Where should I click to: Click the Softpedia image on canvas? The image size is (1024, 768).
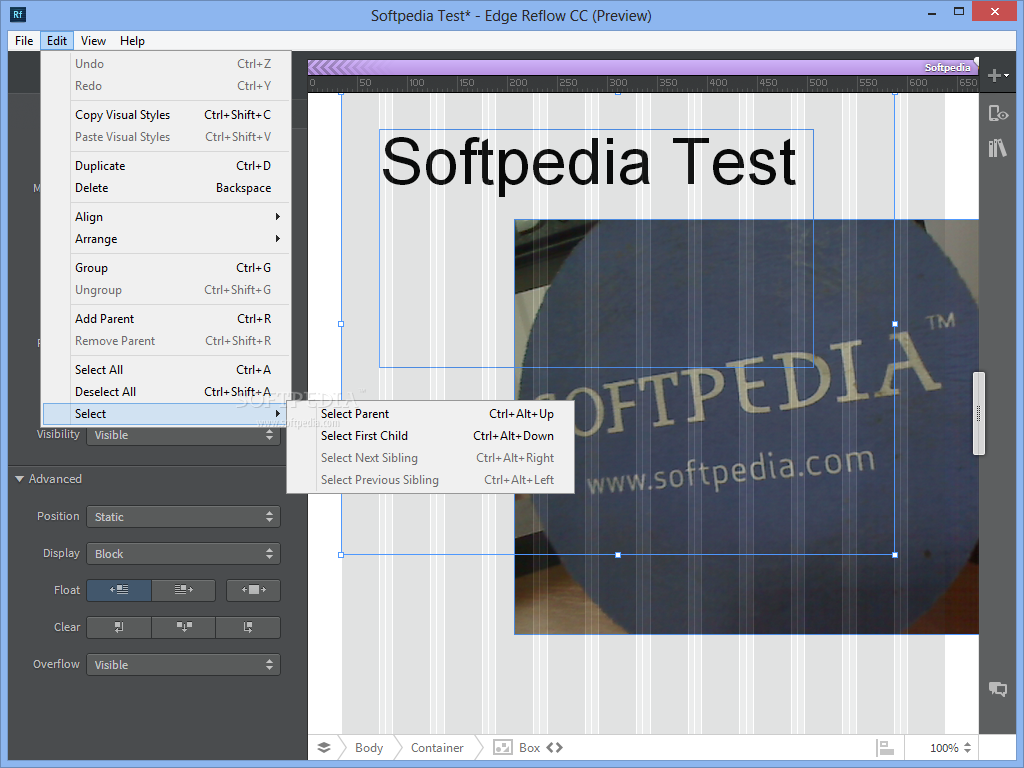[x=746, y=427]
